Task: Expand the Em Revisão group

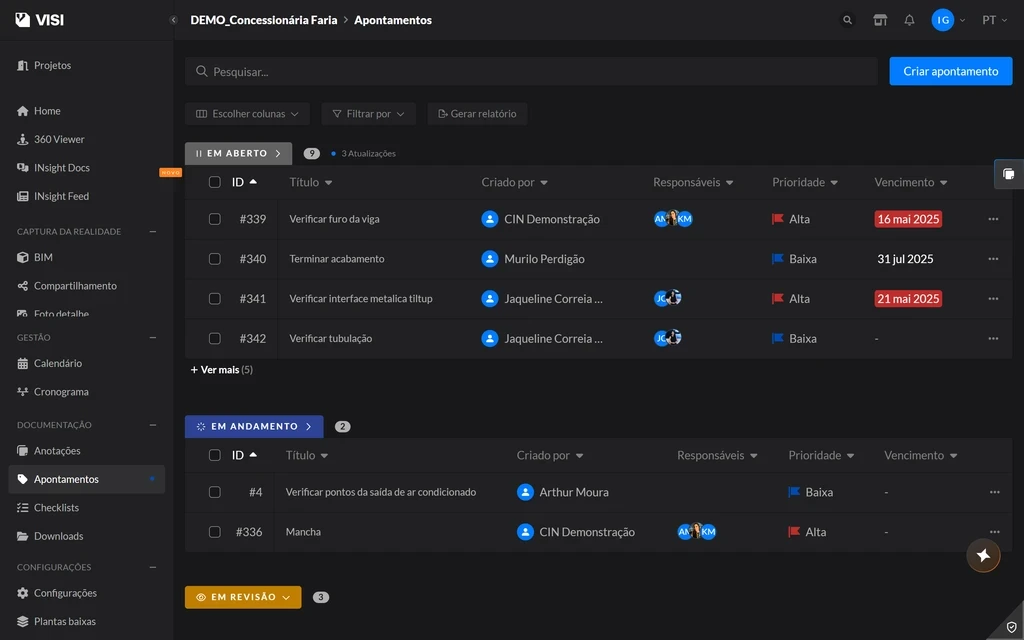Action: (x=243, y=597)
